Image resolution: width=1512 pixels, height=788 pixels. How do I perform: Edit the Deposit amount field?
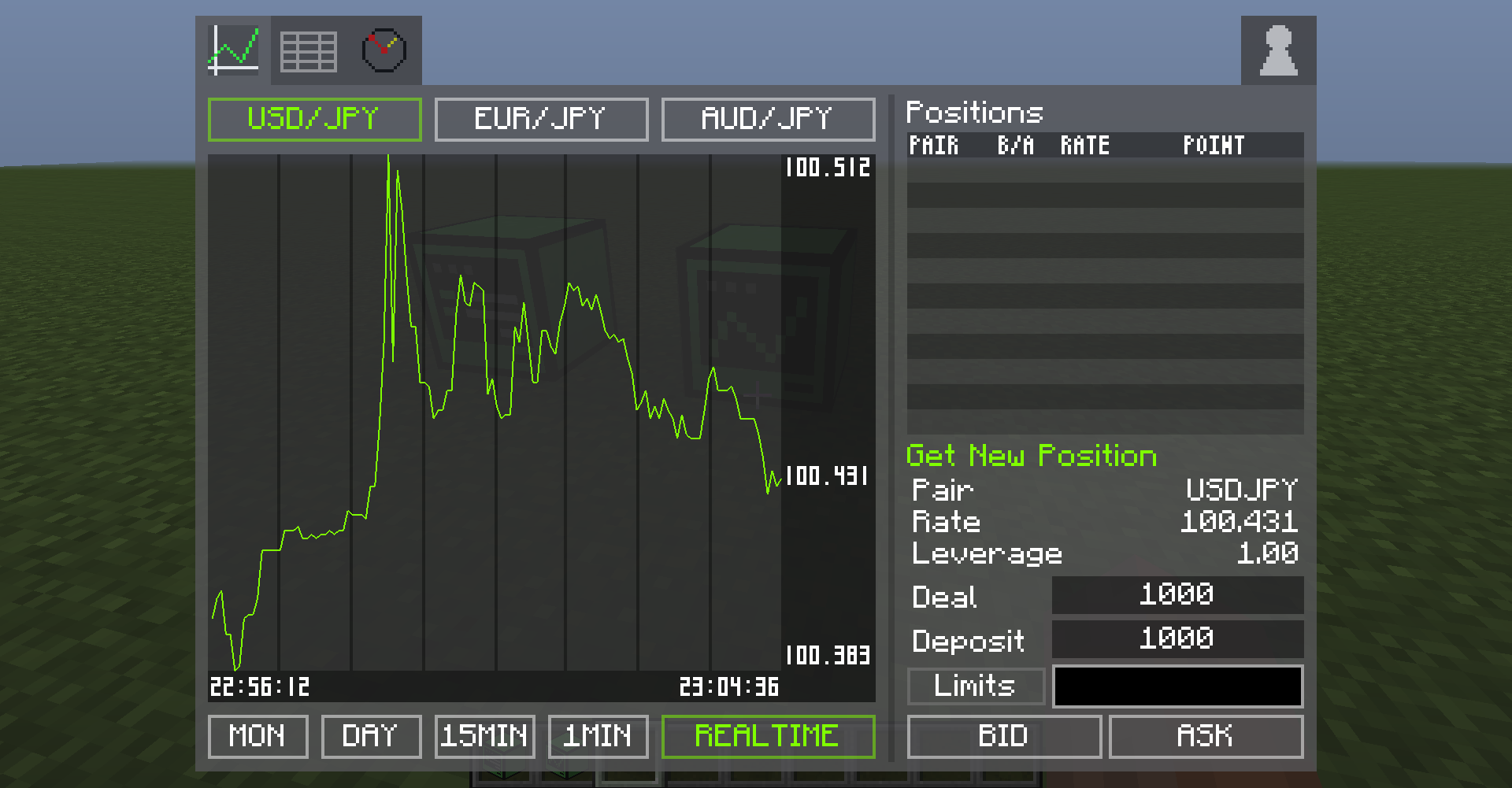pos(1177,639)
